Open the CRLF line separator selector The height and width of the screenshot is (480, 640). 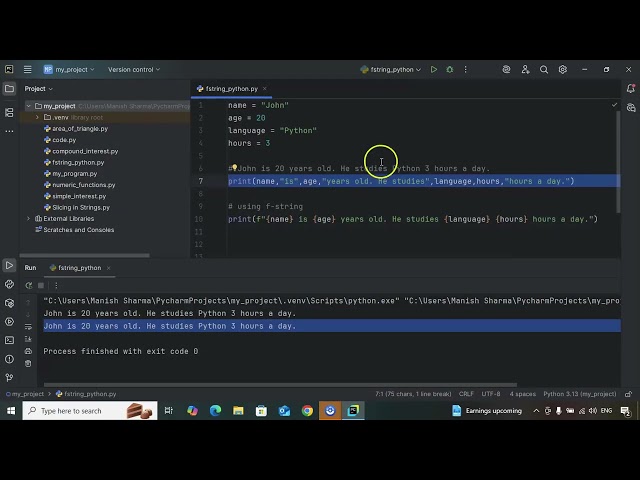click(x=466, y=394)
